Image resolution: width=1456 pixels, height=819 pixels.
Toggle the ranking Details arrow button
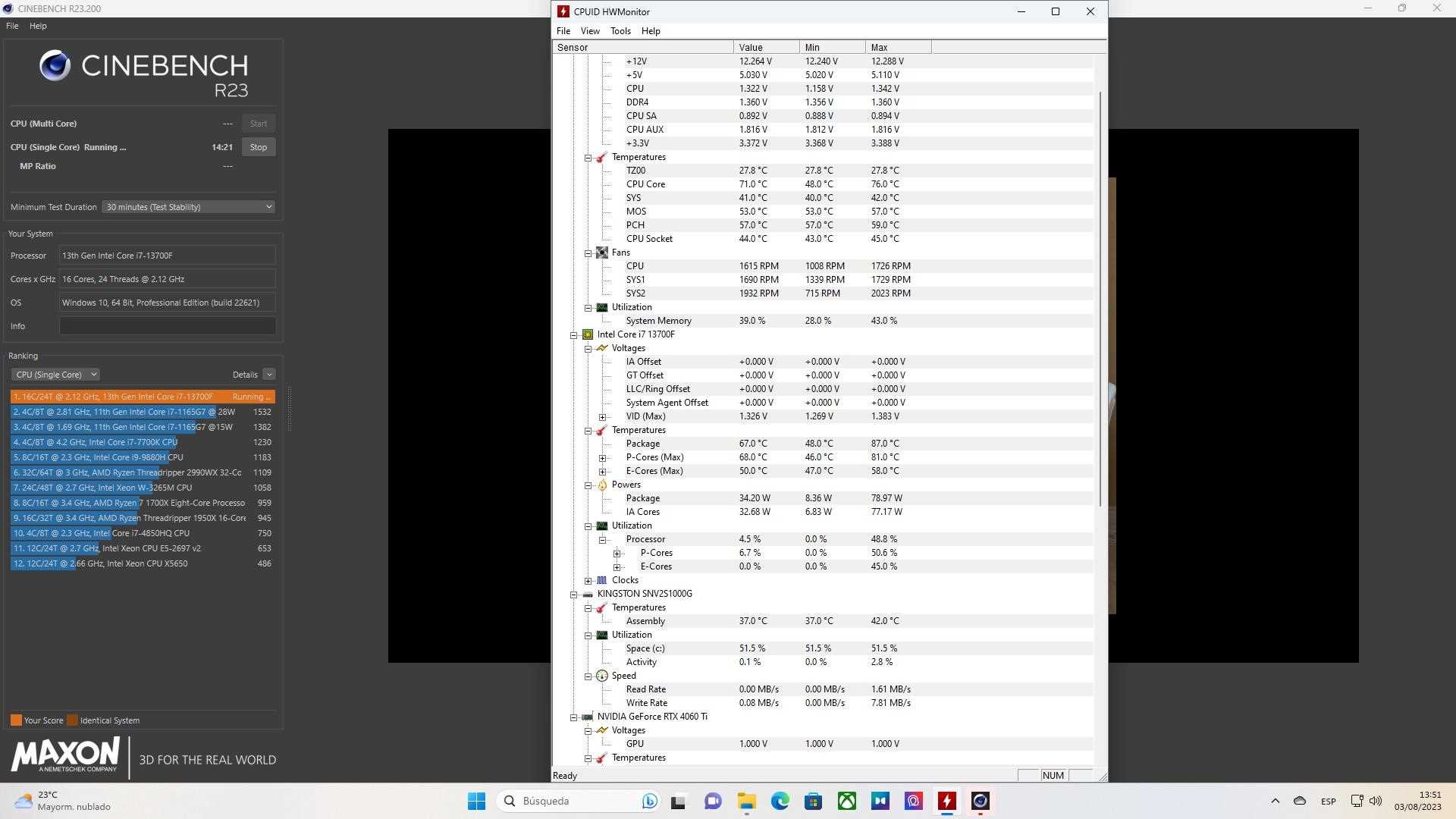click(269, 375)
